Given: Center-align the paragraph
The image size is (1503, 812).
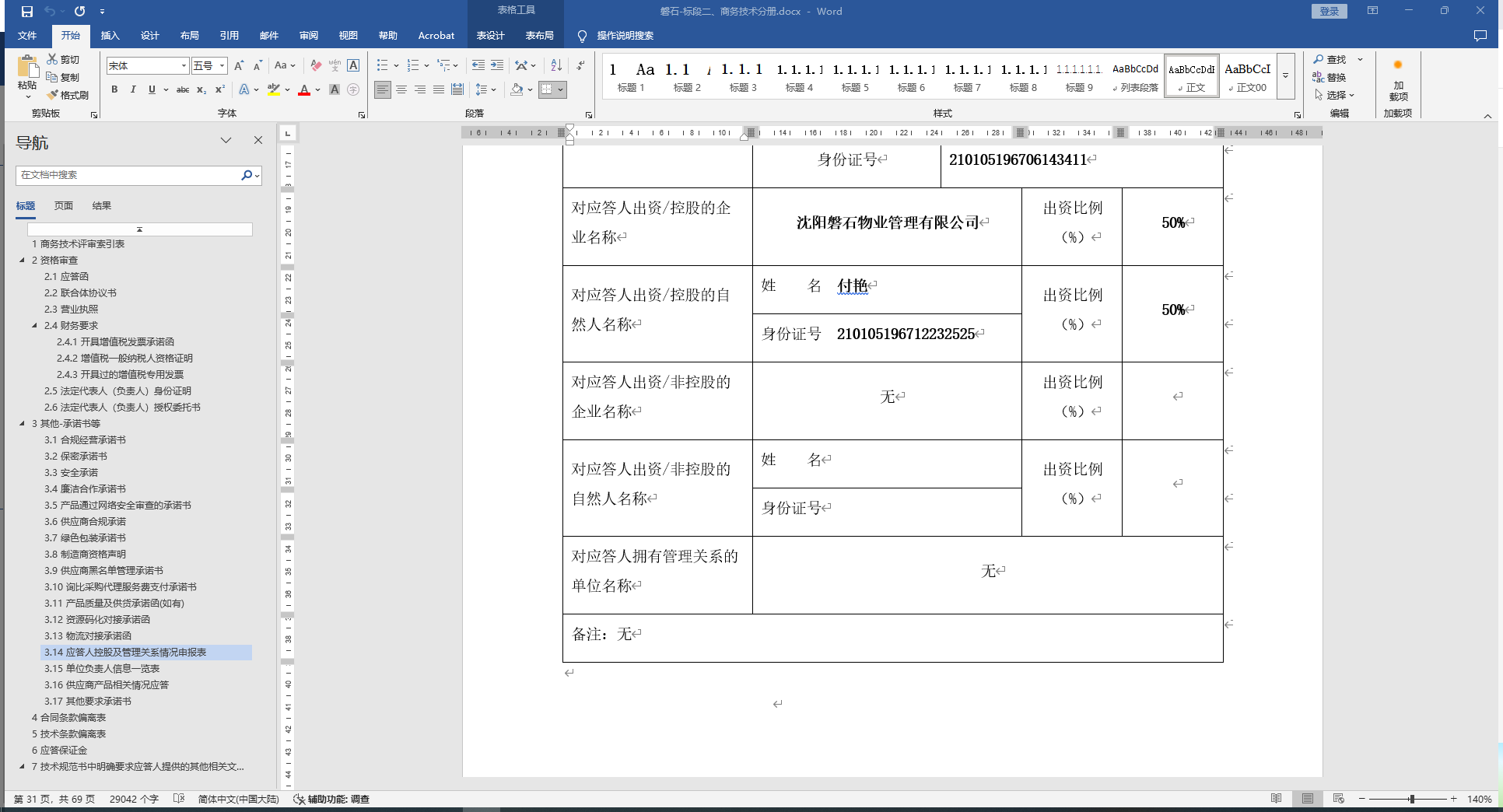Looking at the screenshot, I should point(401,89).
